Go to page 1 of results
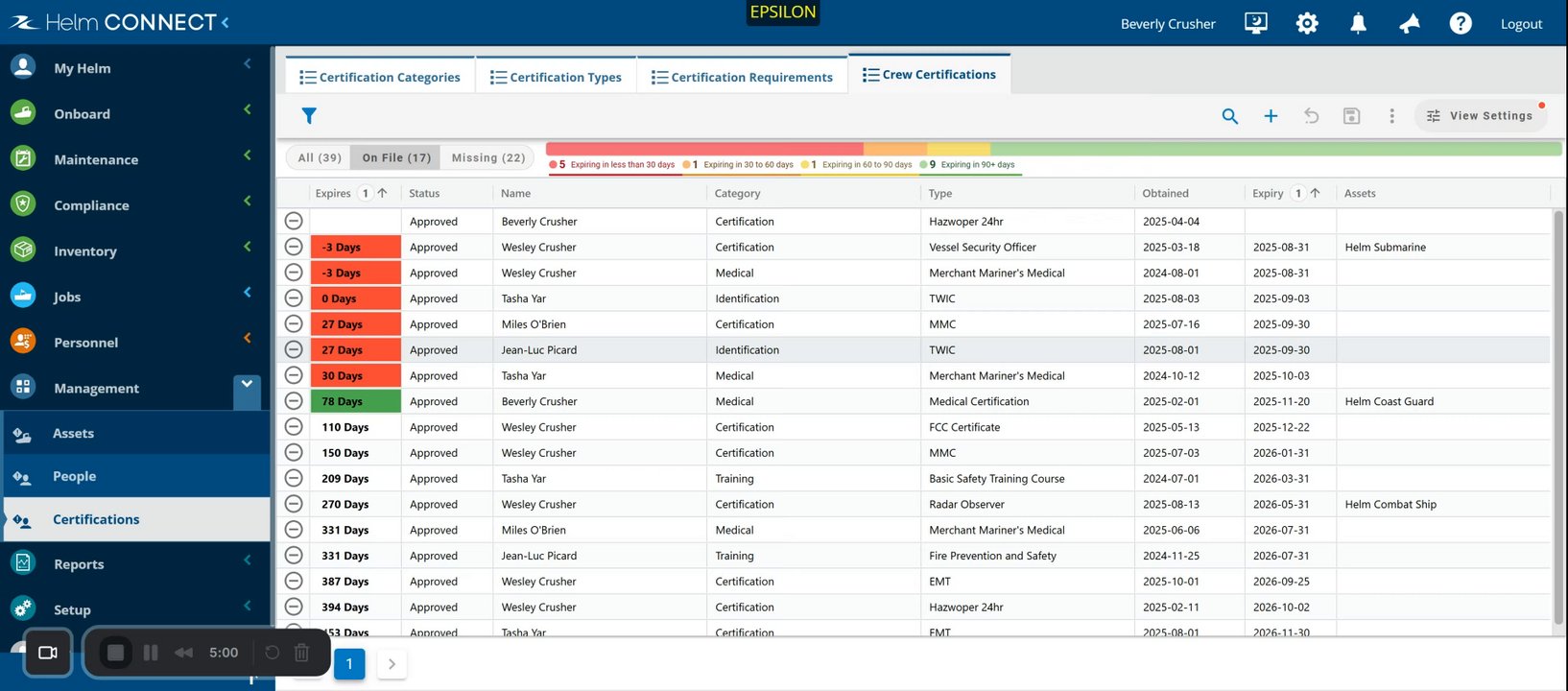The image size is (1568, 691). click(349, 663)
